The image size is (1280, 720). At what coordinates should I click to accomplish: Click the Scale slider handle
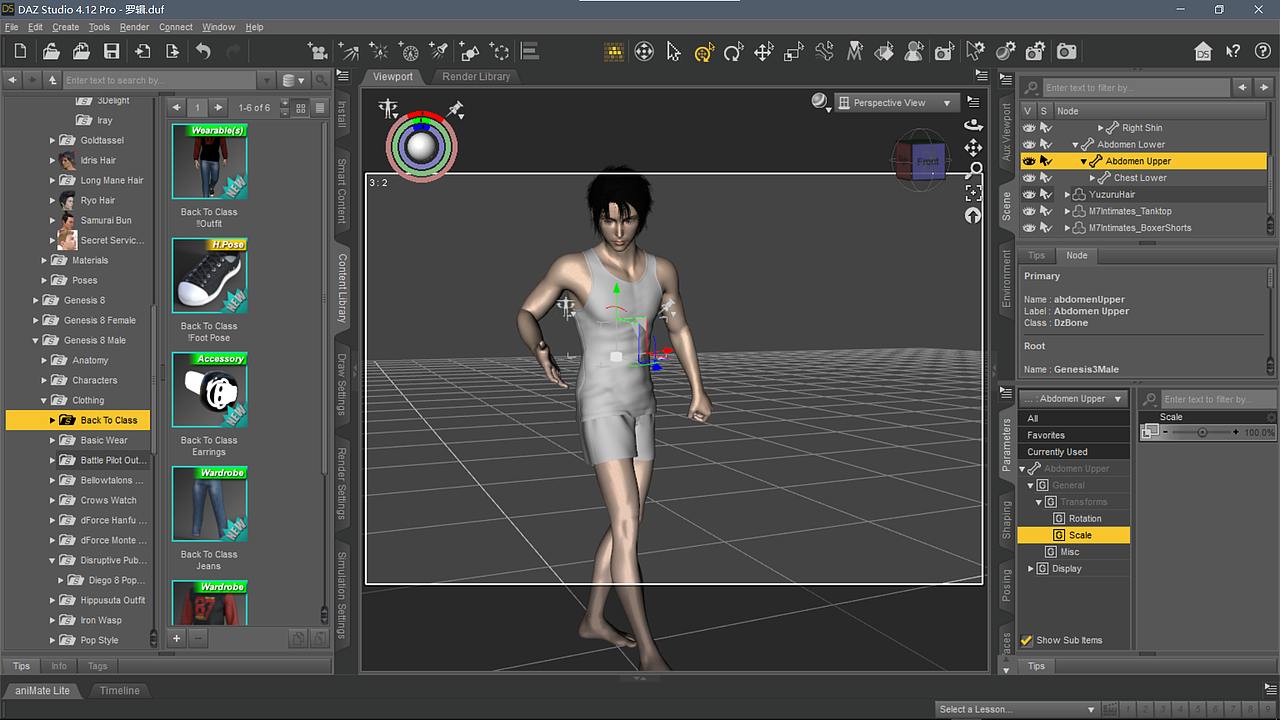click(1202, 433)
